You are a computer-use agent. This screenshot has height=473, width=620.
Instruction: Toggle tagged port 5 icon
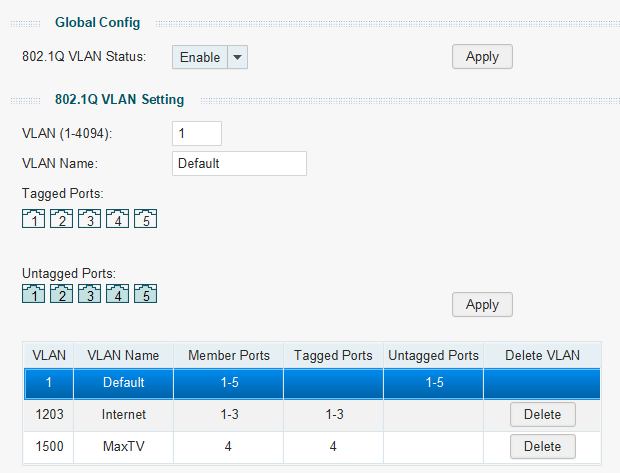[145, 219]
